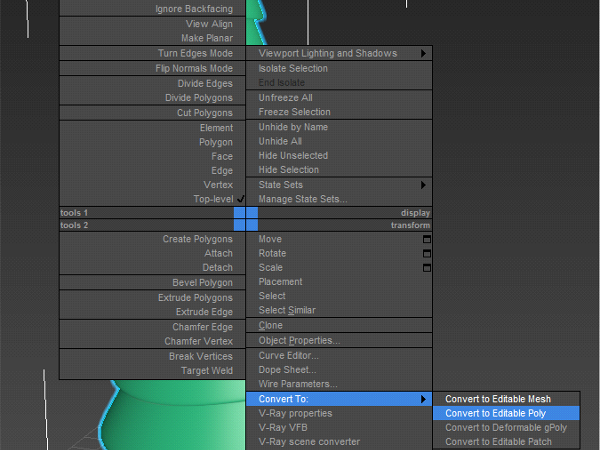The width and height of the screenshot is (600, 450).
Task: Click Unfreeze All in display menu
Action: pyautogui.click(x=339, y=98)
